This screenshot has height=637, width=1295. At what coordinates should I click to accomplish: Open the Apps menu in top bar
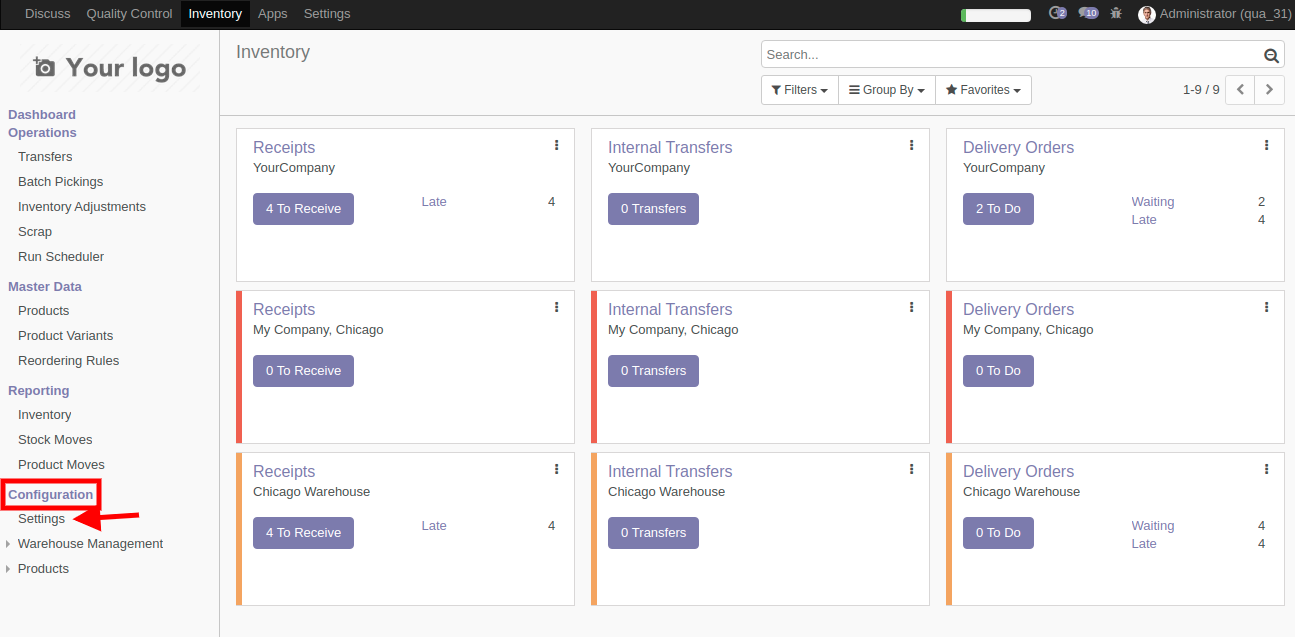272,14
